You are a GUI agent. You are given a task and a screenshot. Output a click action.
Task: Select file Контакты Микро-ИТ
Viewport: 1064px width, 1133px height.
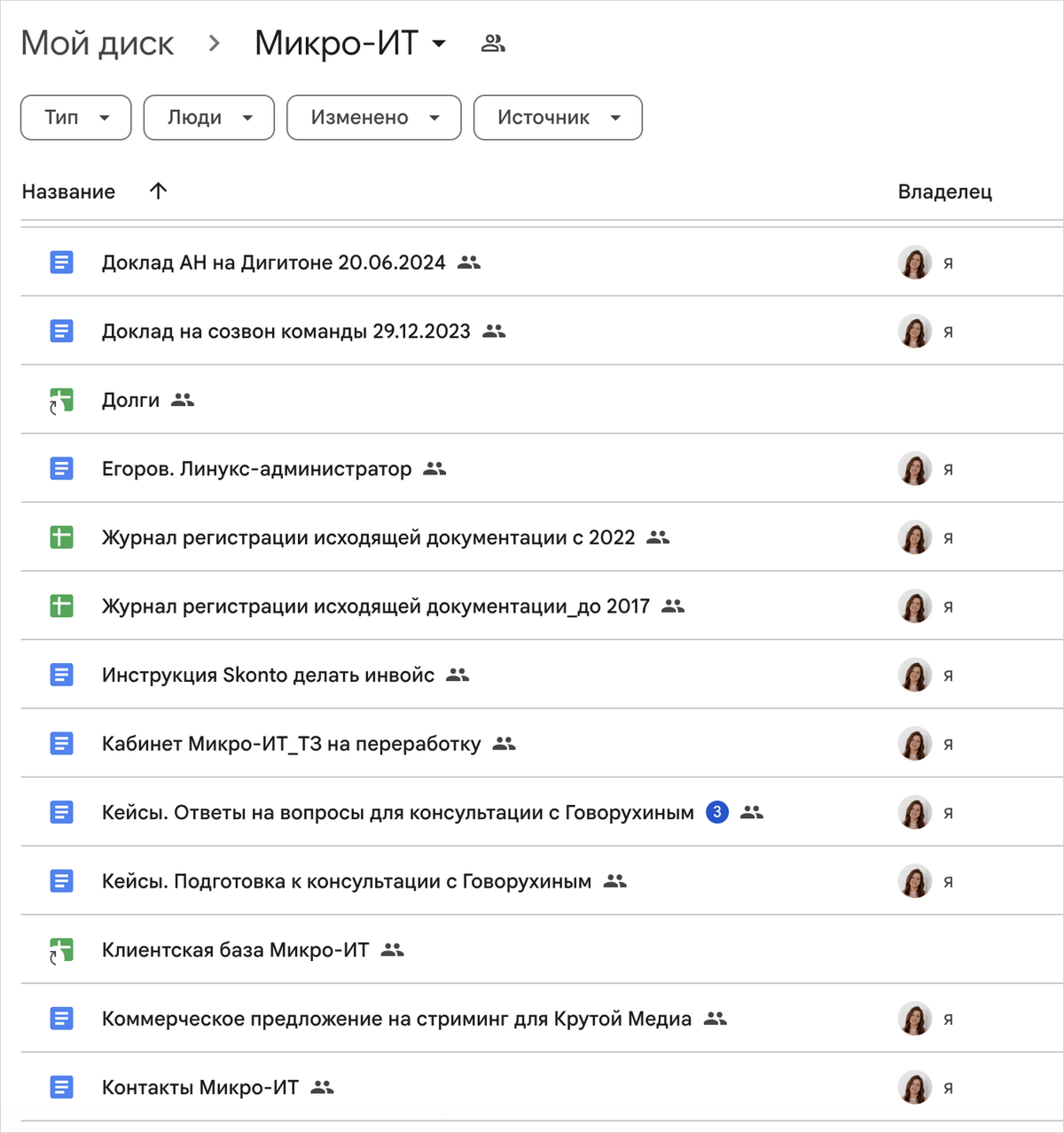click(x=199, y=1087)
